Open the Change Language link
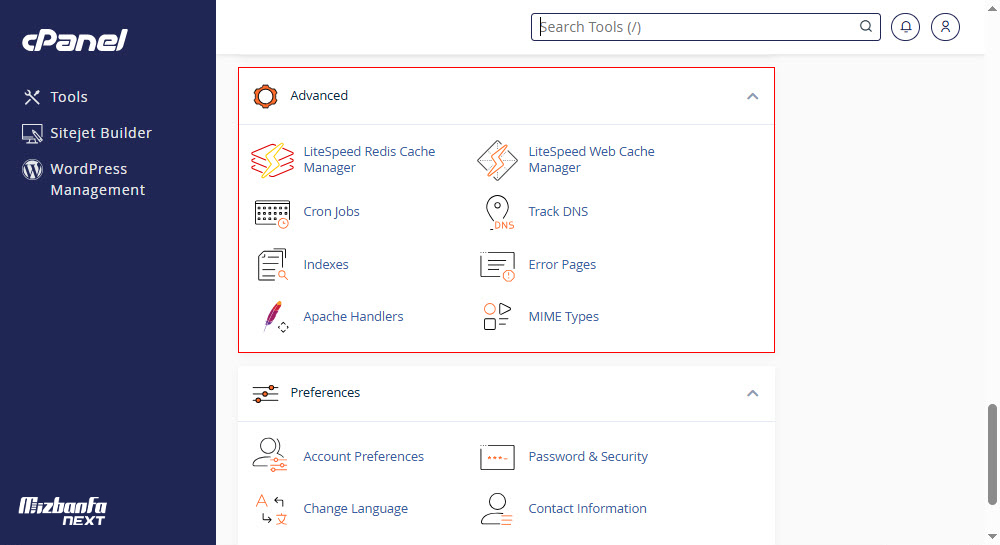The width and height of the screenshot is (1000, 545). pos(355,509)
